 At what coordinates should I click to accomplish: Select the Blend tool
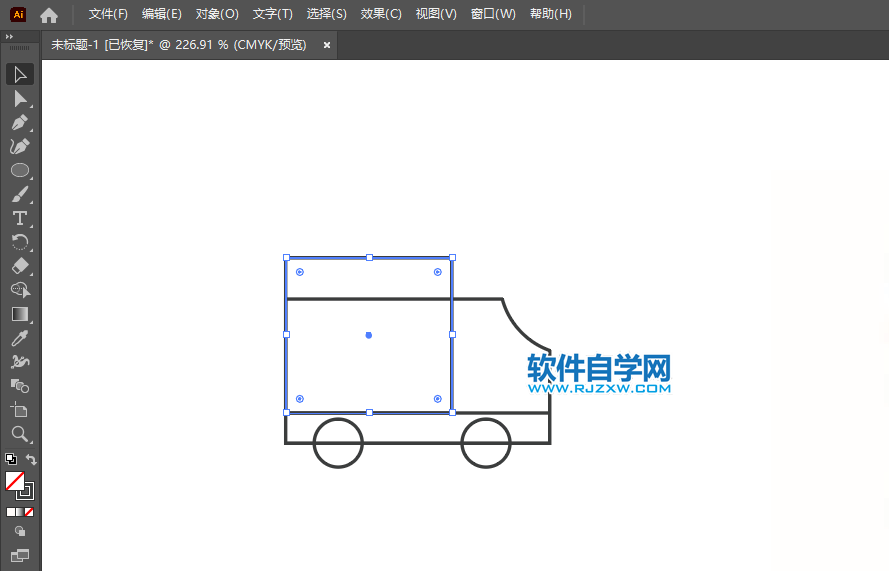[x=20, y=386]
